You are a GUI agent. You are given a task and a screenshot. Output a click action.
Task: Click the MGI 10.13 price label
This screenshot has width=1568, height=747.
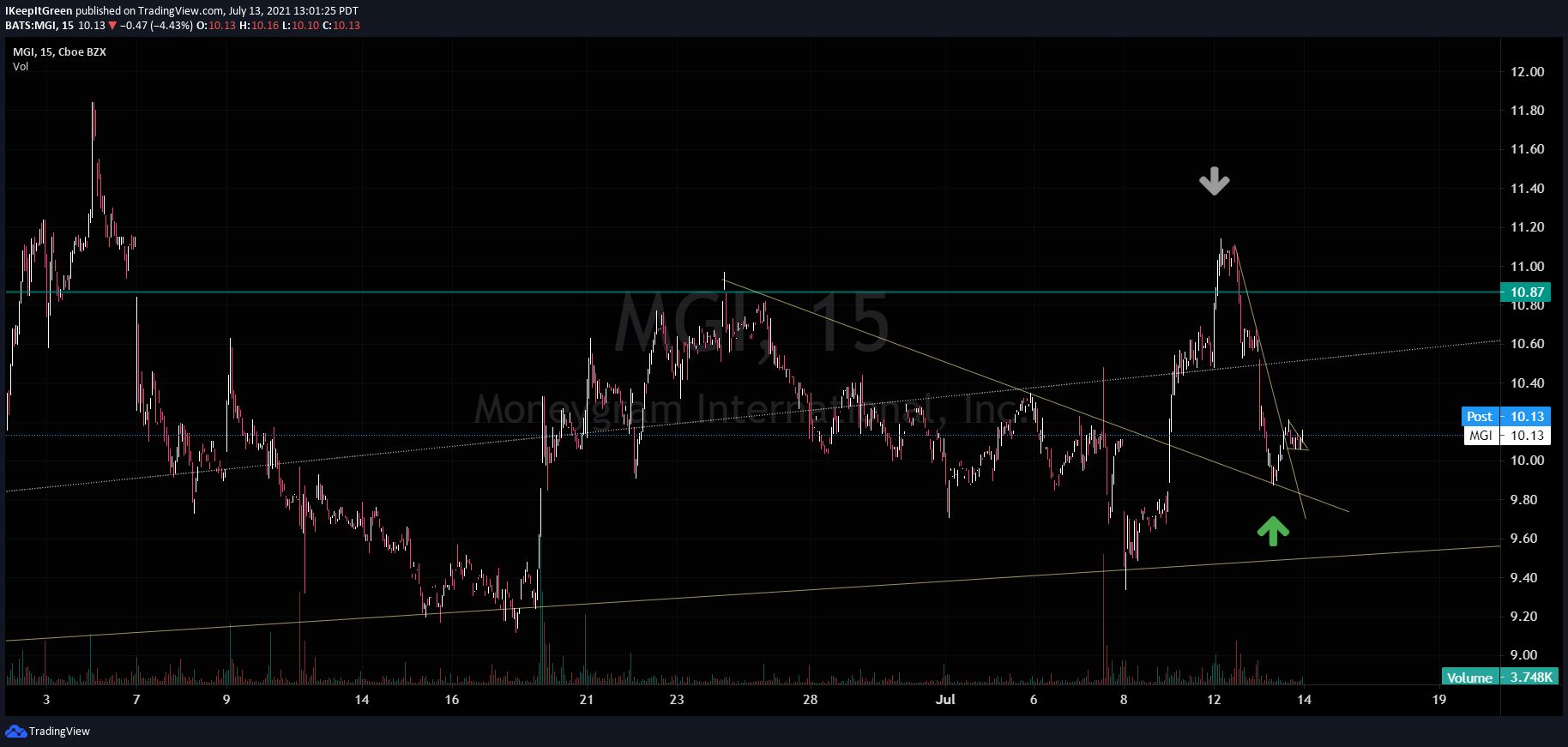pyautogui.click(x=1505, y=435)
